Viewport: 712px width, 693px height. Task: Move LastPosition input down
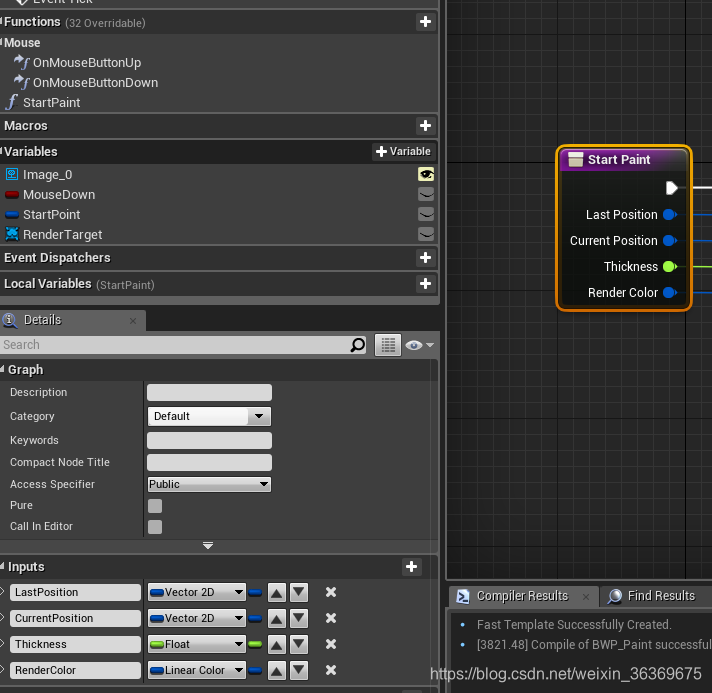coord(299,593)
